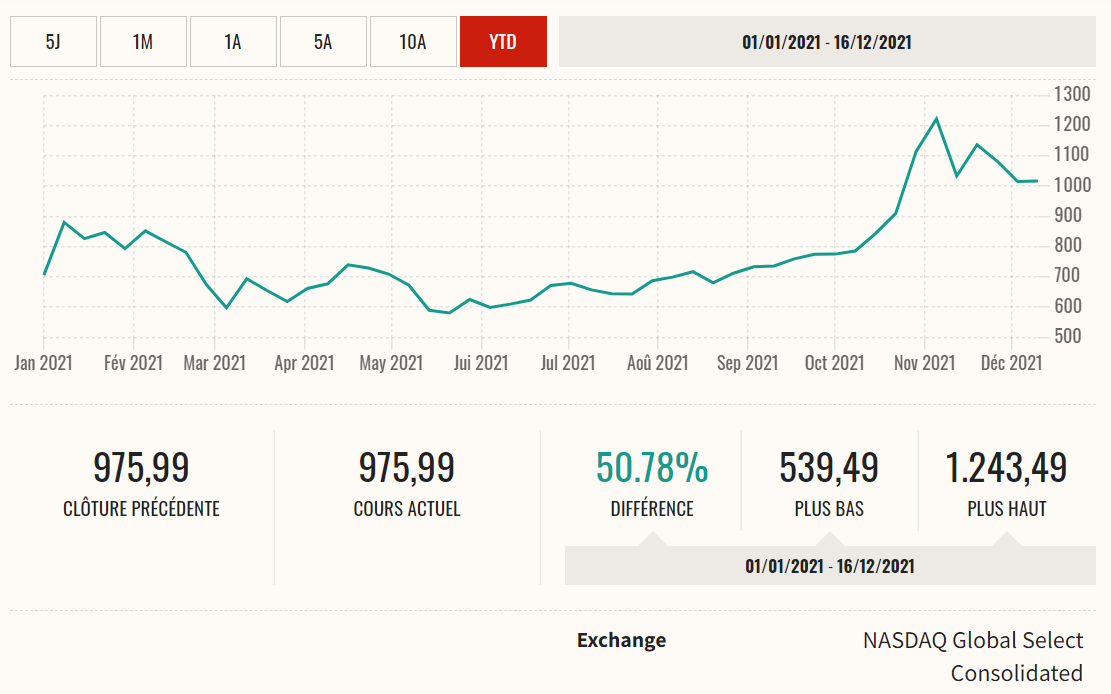
Task: Select the 50.78% Différence figure
Action: click(x=652, y=468)
